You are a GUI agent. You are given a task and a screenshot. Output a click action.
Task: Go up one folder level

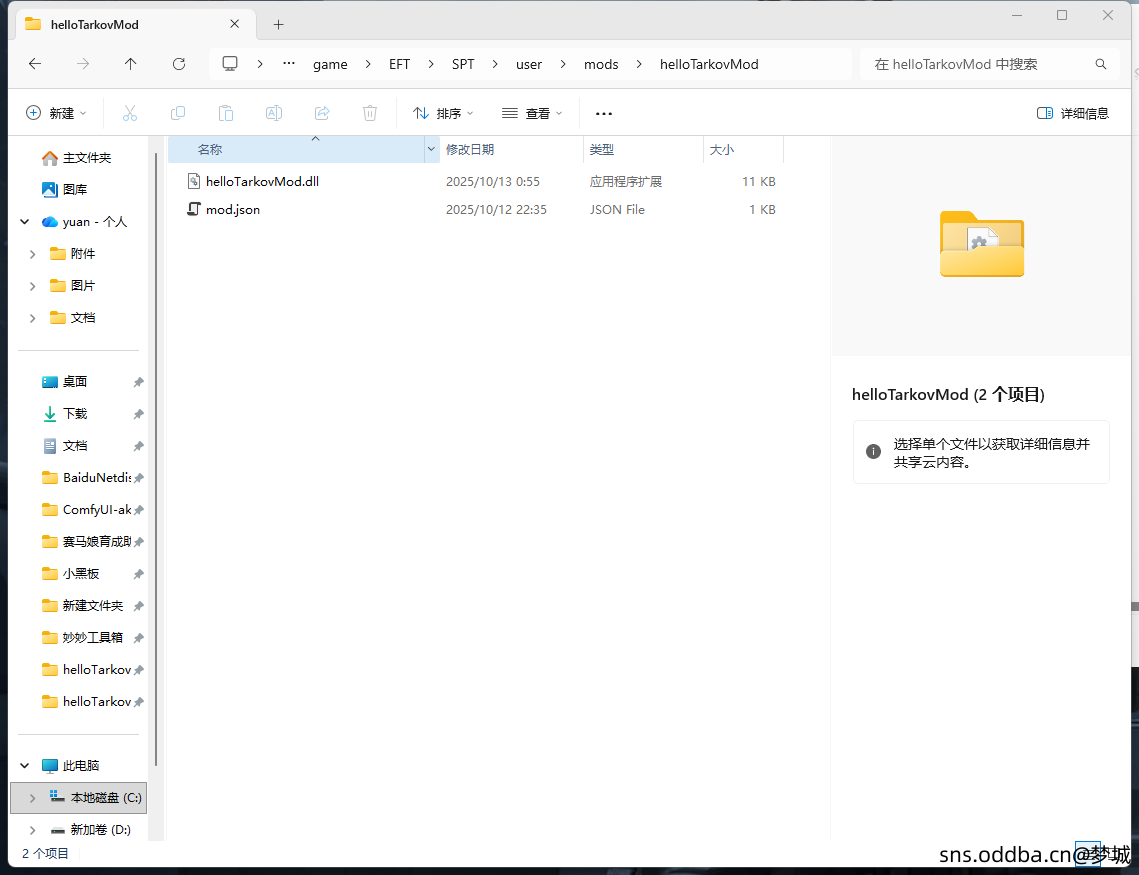tap(131, 64)
